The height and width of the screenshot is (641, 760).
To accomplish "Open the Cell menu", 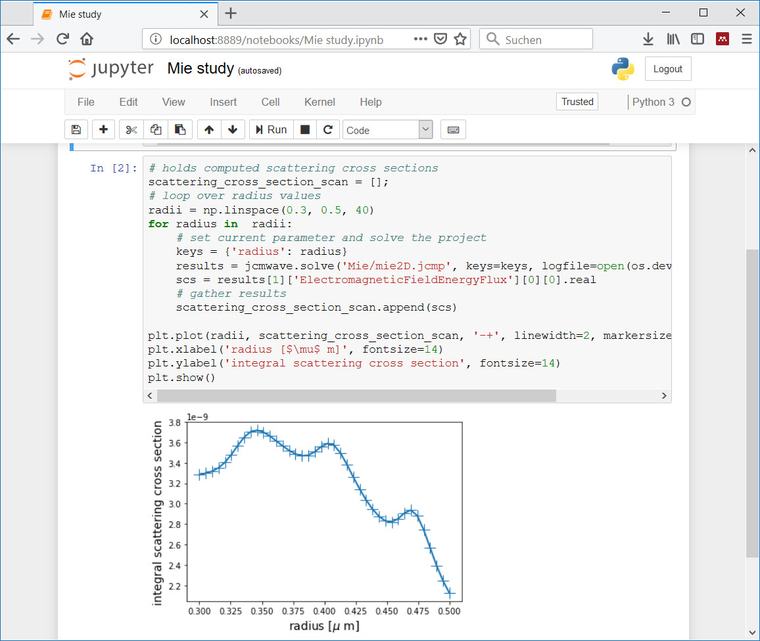I will [x=270, y=102].
